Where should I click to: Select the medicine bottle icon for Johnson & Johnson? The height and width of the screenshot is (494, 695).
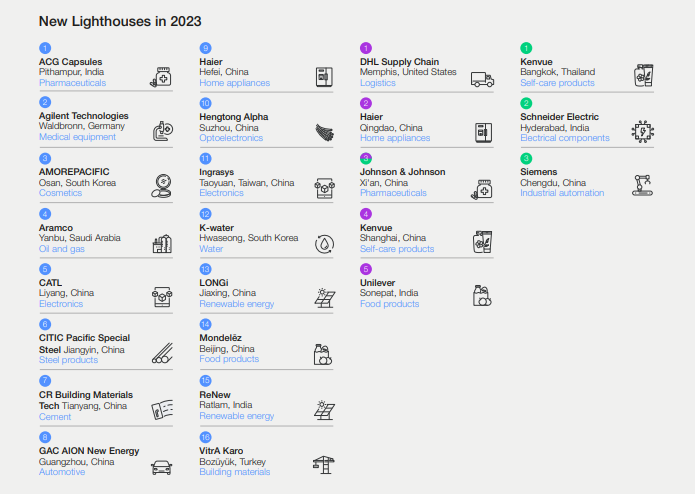[482, 189]
